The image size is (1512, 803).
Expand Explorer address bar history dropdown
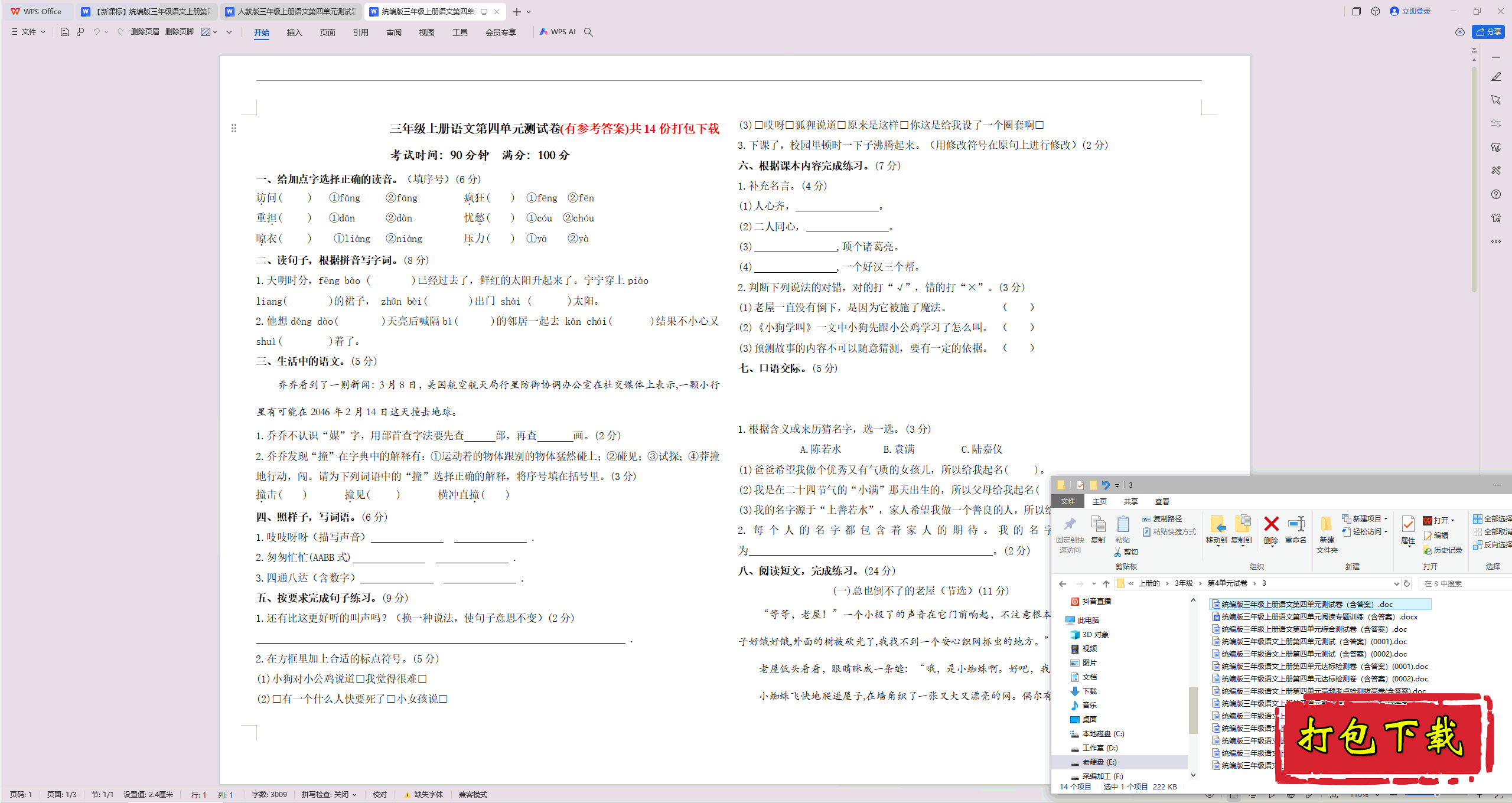point(1396,583)
